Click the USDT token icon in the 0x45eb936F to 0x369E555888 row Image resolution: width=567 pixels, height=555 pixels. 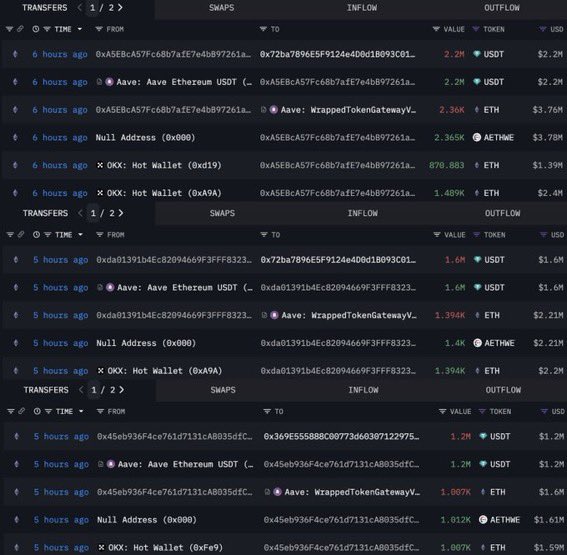click(x=483, y=436)
